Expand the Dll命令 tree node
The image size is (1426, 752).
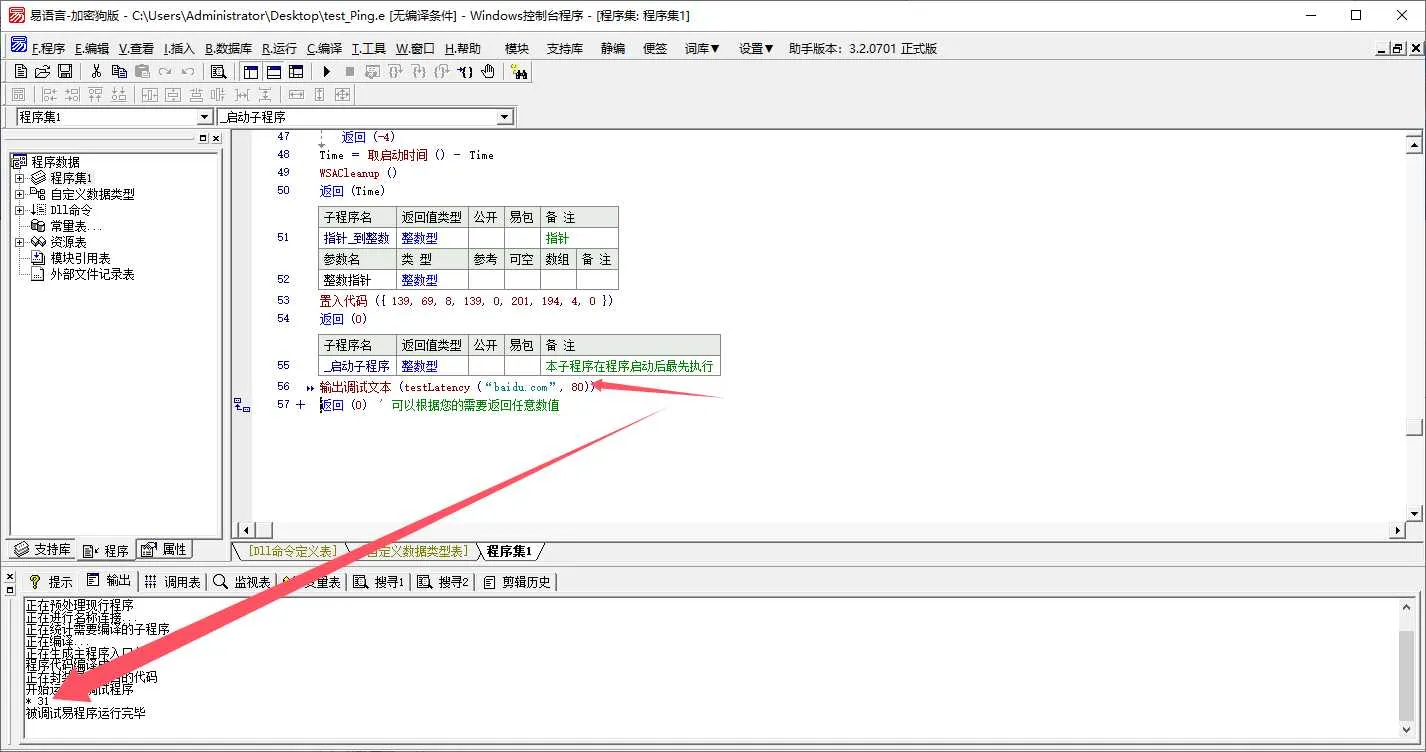click(x=19, y=210)
